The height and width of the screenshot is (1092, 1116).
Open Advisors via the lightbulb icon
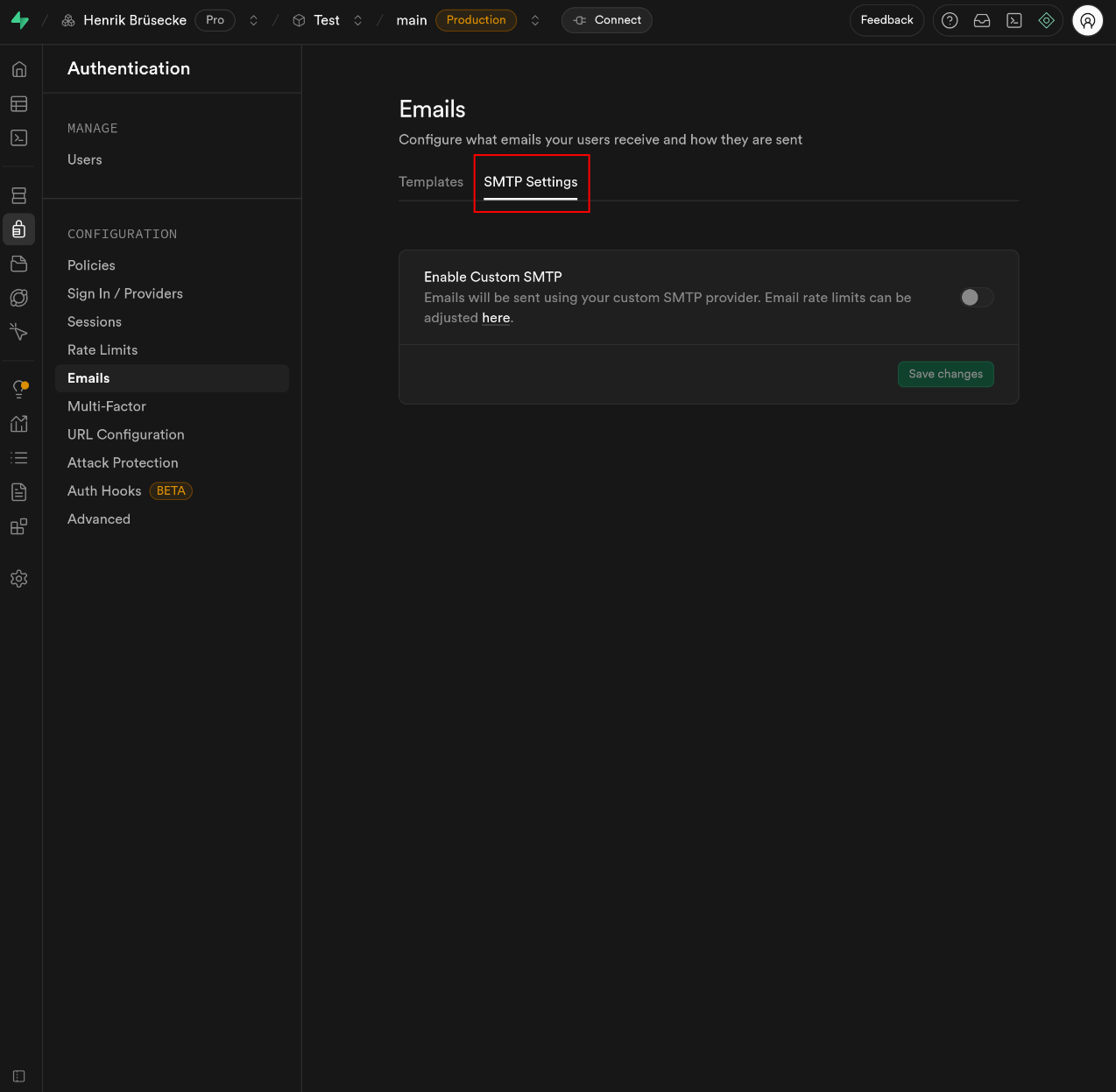coord(18,389)
